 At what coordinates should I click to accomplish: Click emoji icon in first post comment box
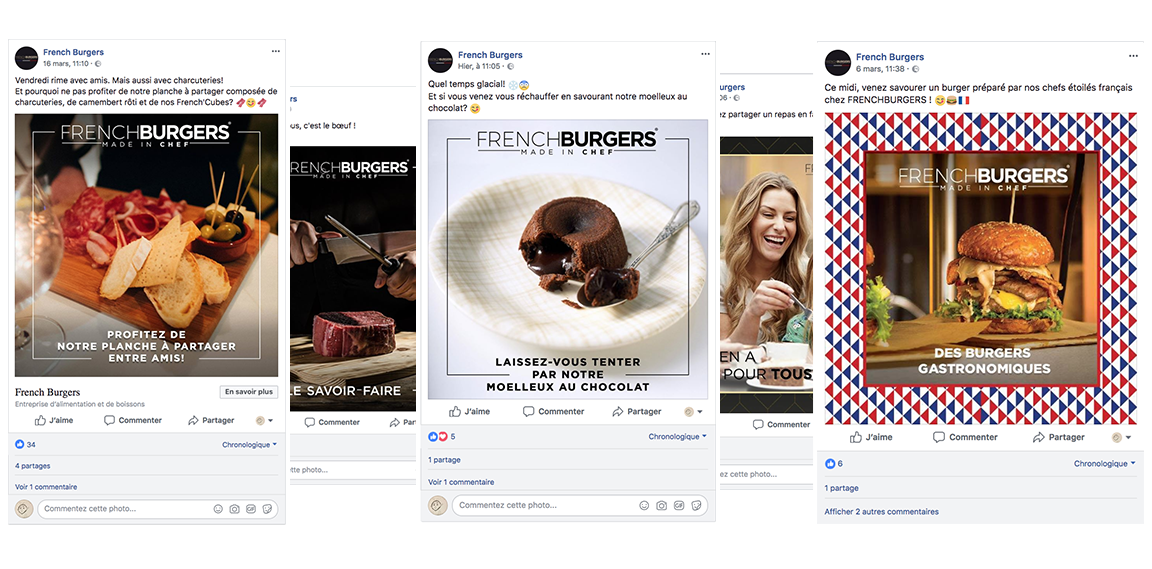pyautogui.click(x=218, y=509)
